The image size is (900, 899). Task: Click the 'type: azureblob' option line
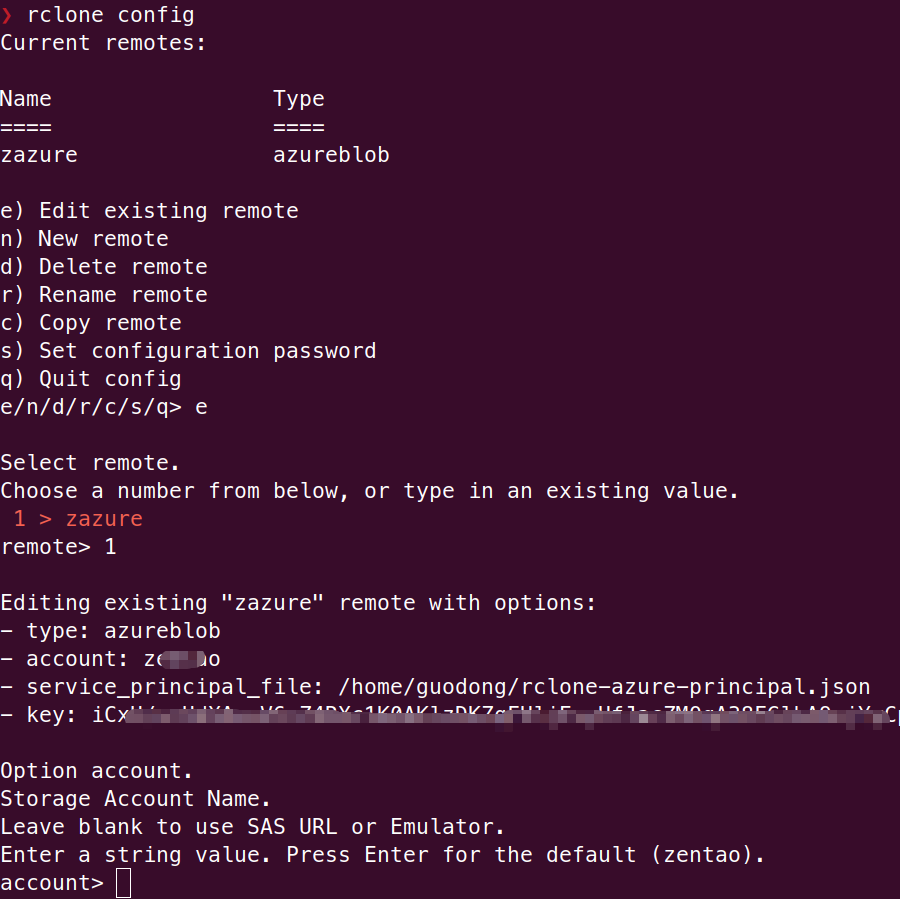(110, 631)
